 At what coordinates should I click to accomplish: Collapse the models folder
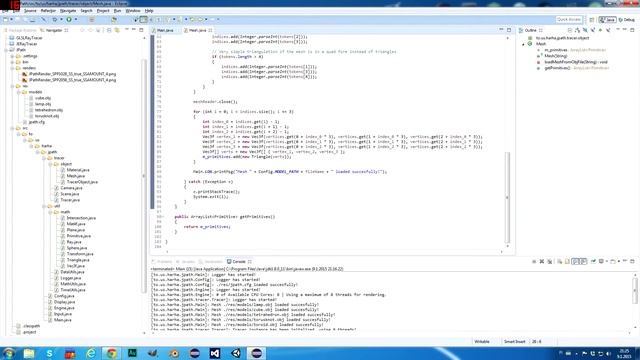click(18, 92)
